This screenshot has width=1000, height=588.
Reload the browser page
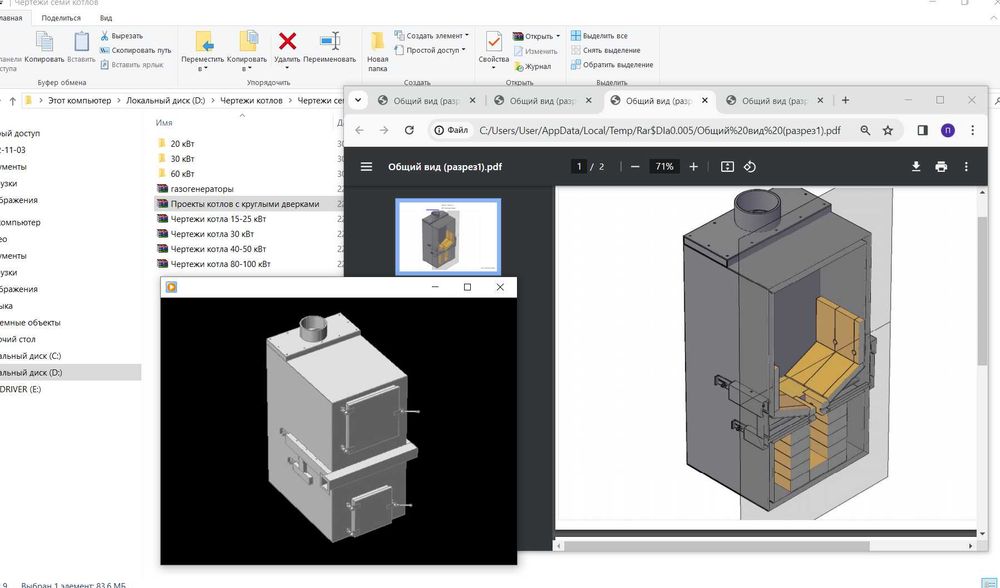[409, 130]
